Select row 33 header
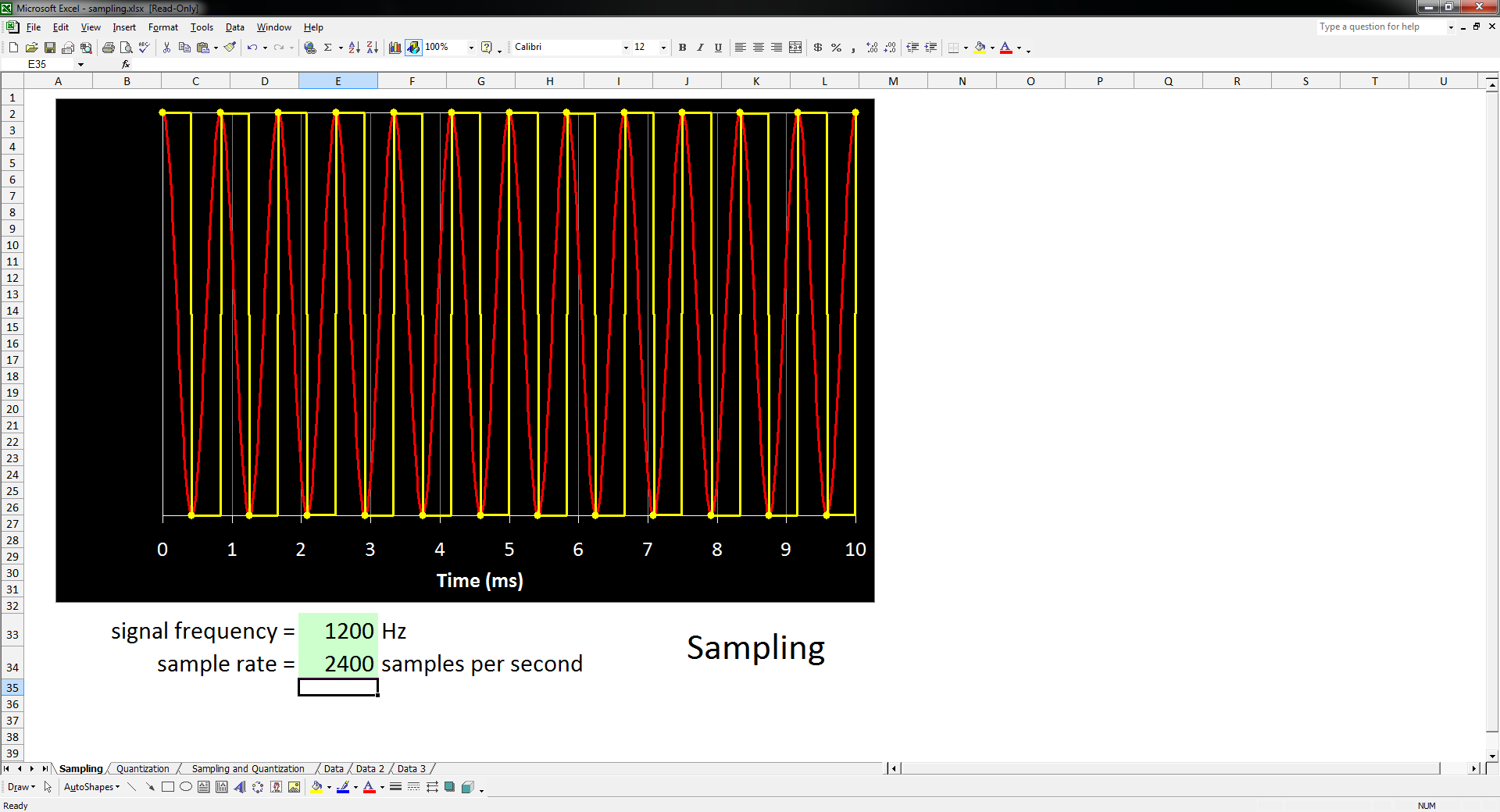The image size is (1500, 812). click(x=12, y=635)
